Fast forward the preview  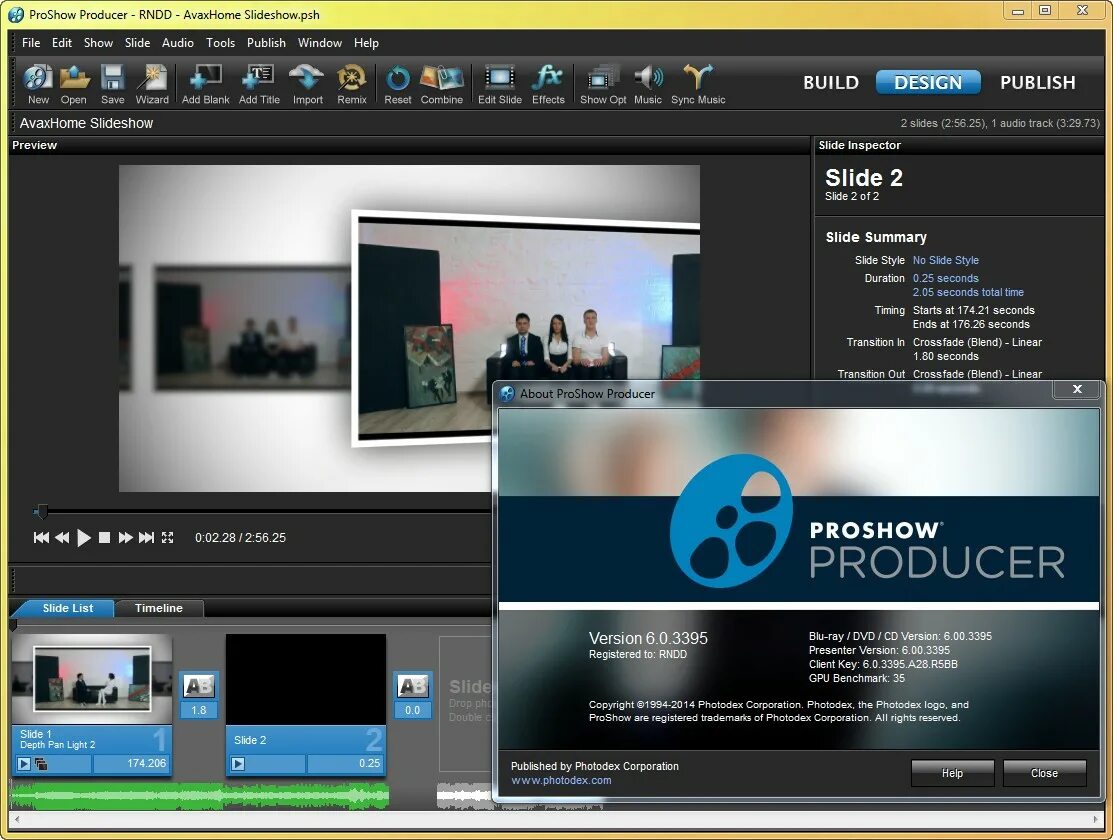tap(126, 538)
